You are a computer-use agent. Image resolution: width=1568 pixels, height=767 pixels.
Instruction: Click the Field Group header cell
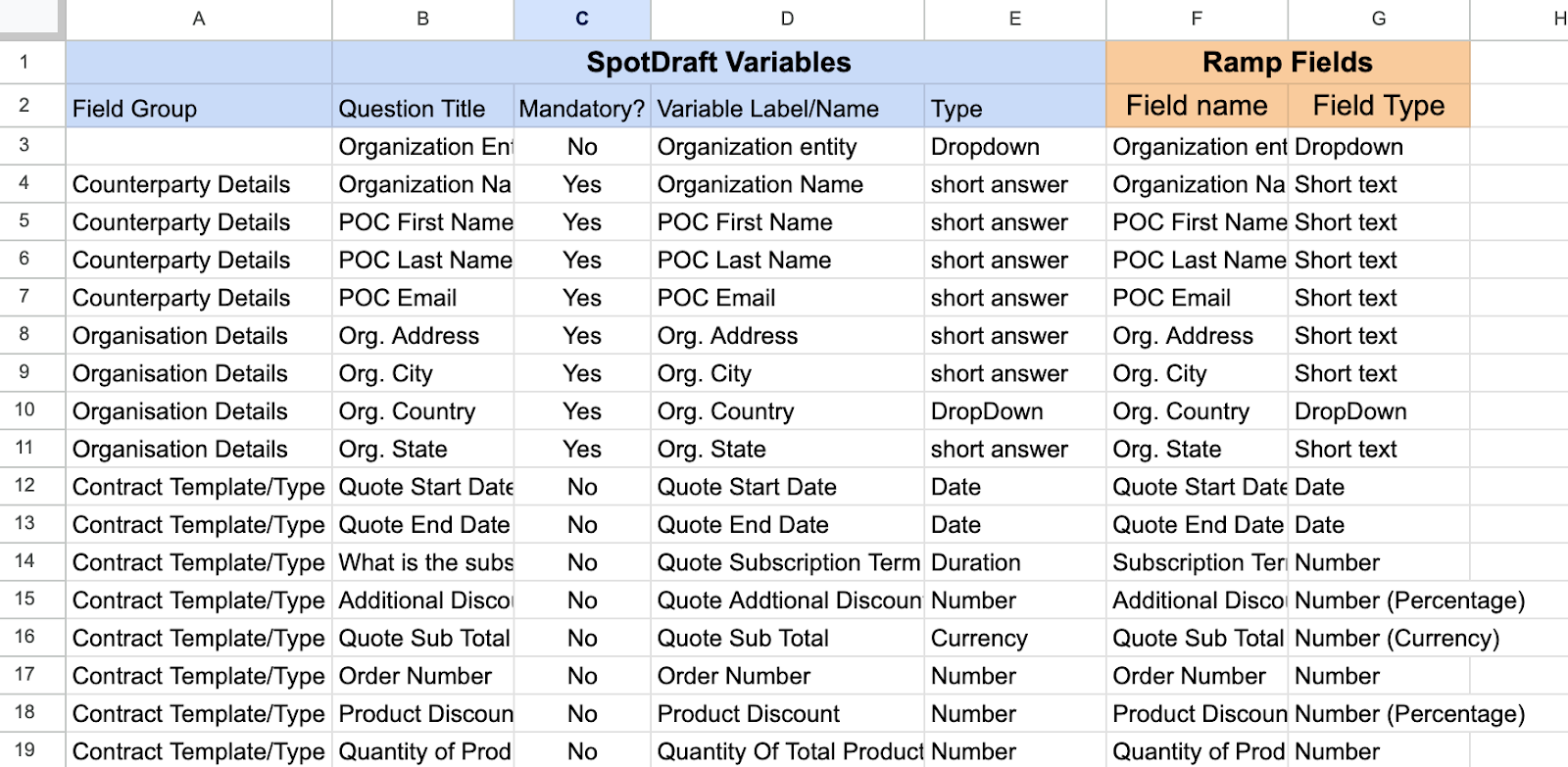tap(198, 109)
